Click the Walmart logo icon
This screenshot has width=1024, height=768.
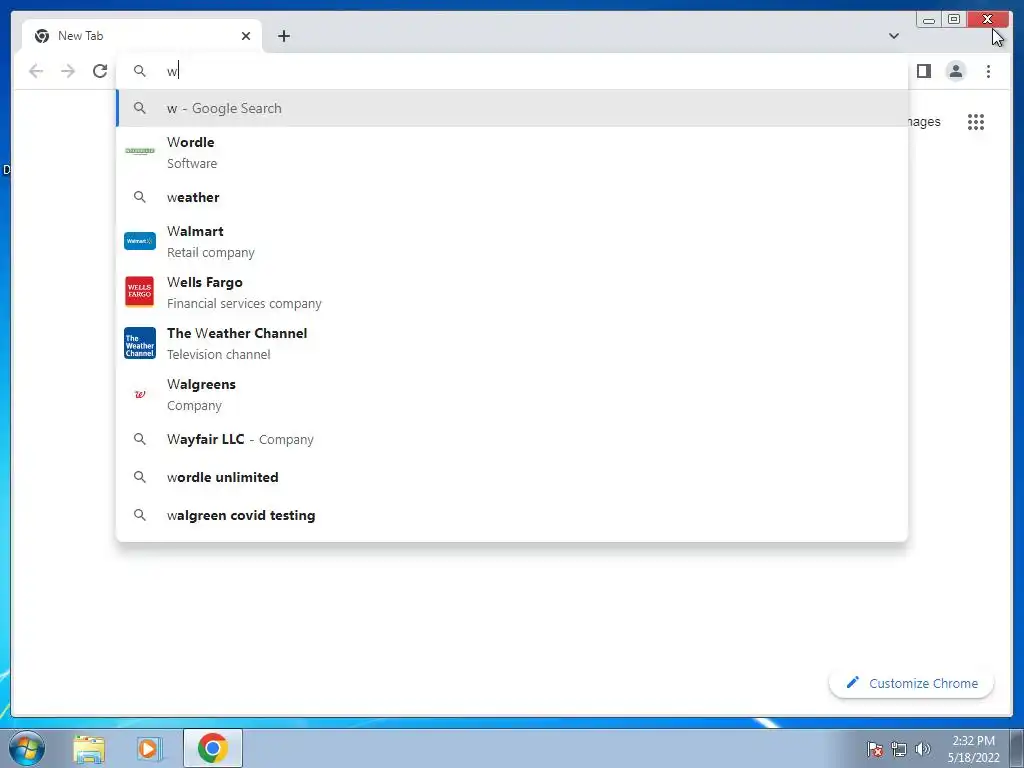[x=140, y=241]
